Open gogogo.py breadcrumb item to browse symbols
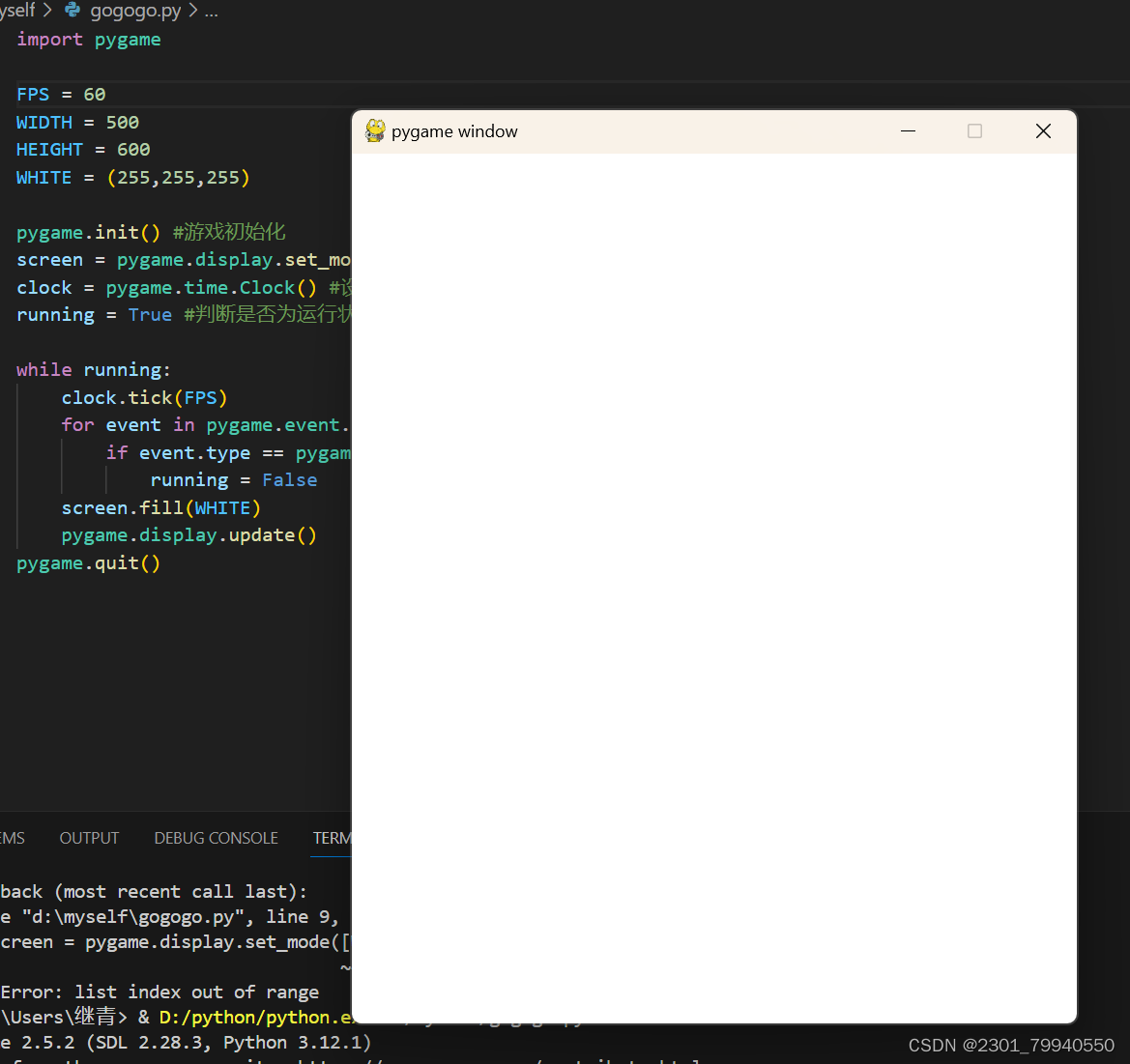This screenshot has width=1130, height=1064. click(x=135, y=11)
